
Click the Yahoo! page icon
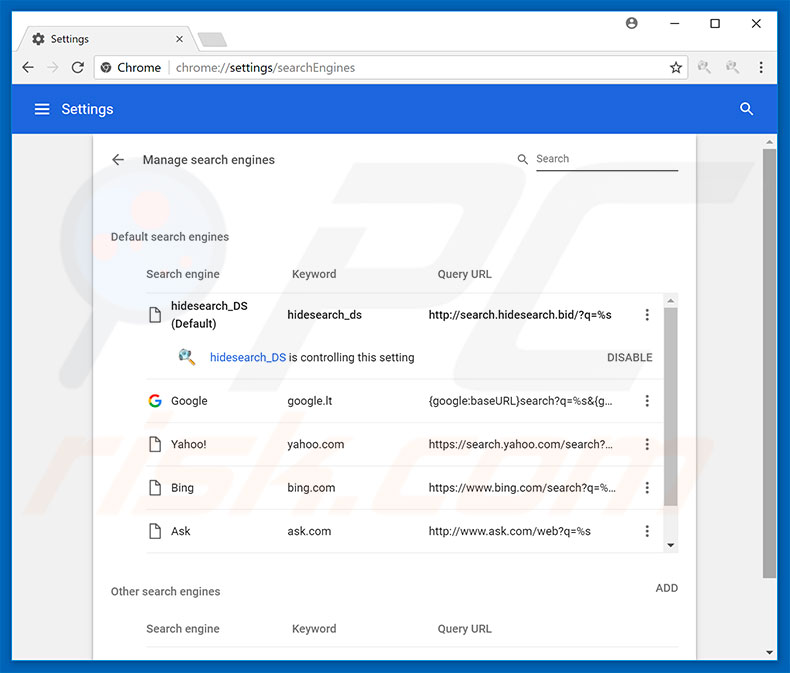[x=155, y=444]
